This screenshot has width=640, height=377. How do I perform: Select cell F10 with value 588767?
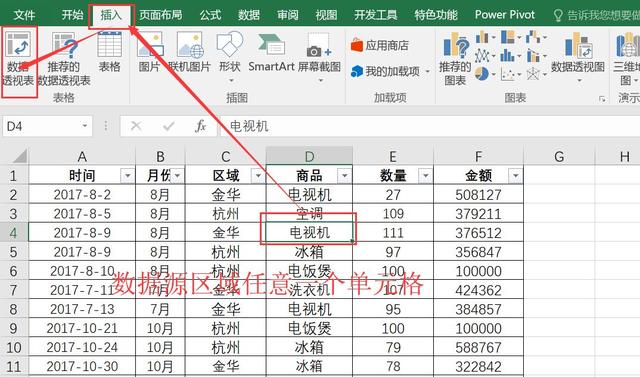(x=478, y=347)
